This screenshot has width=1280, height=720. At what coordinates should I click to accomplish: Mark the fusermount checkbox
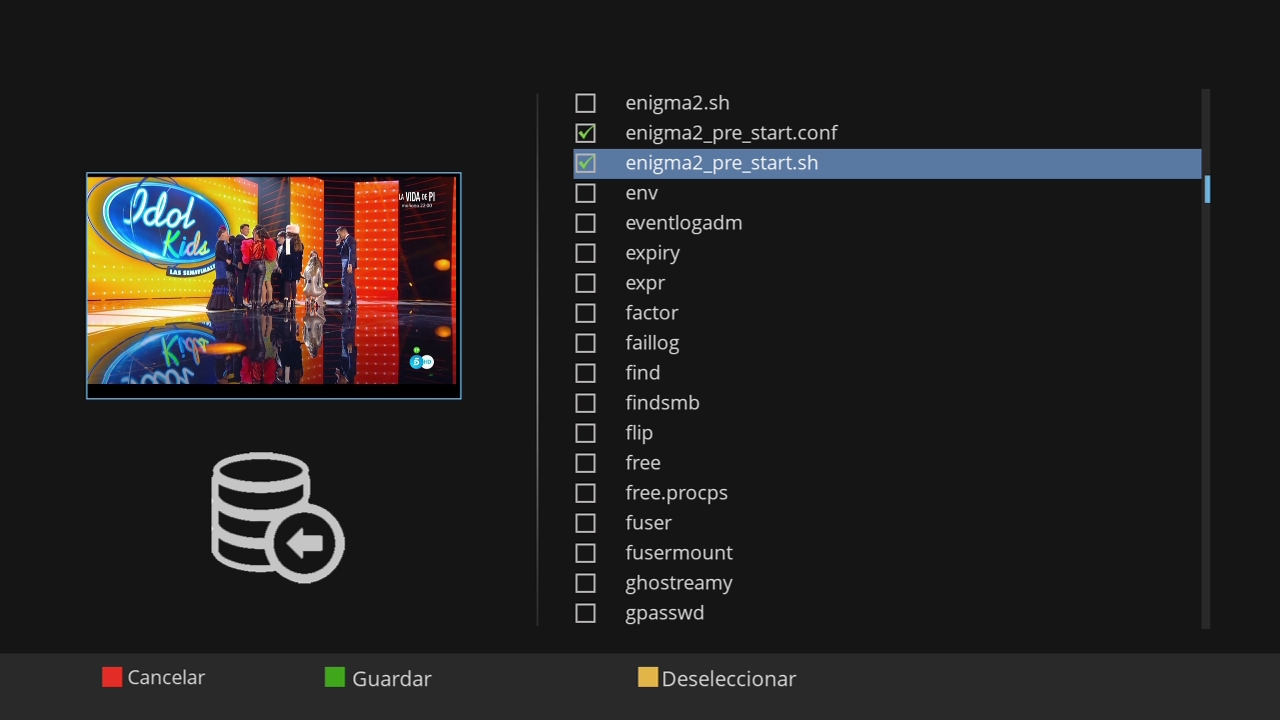coord(585,553)
